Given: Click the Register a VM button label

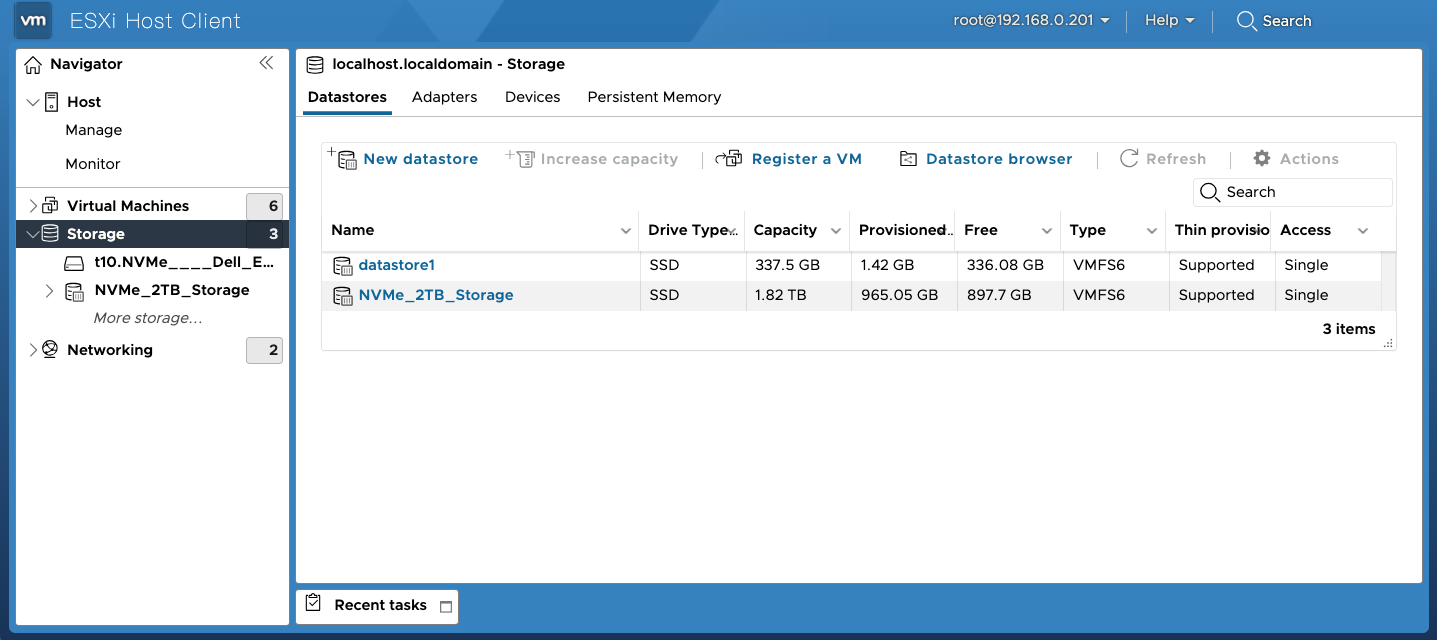Looking at the screenshot, I should click(x=807, y=159).
